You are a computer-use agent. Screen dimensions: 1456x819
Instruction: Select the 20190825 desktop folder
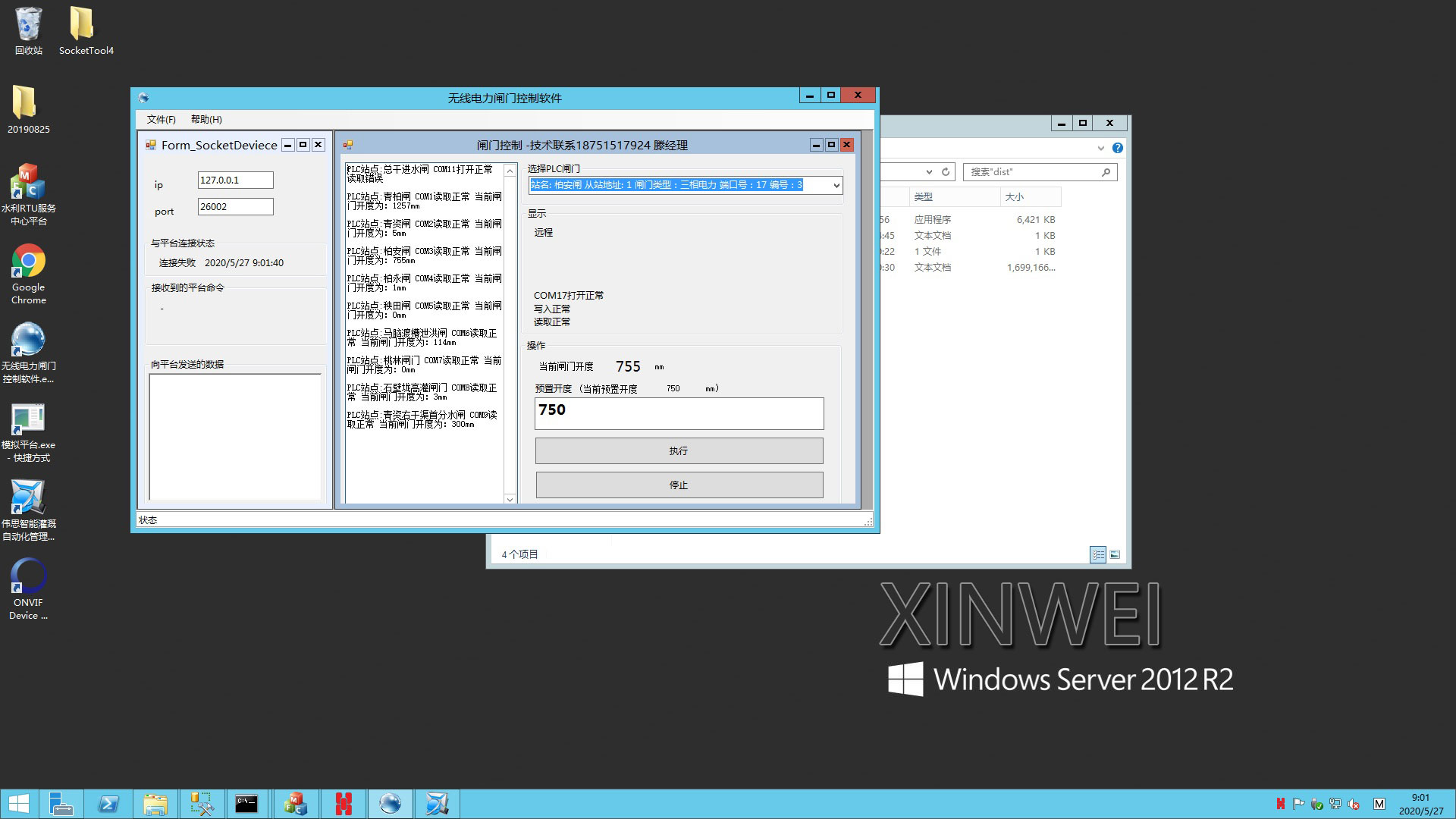[28, 109]
